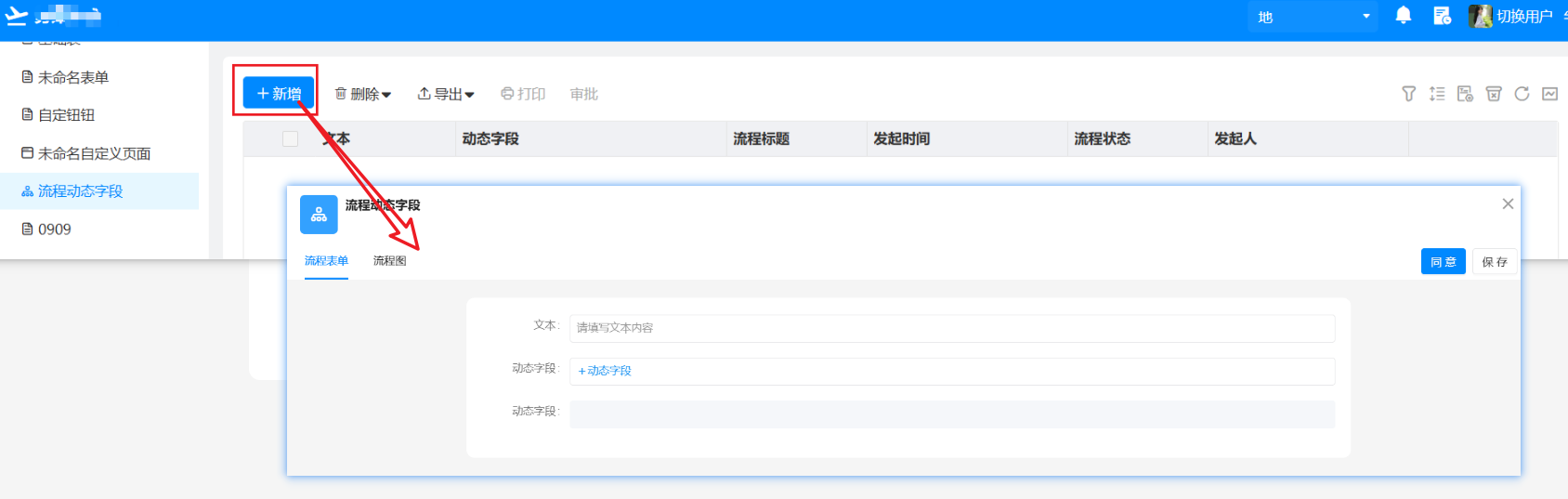Refresh the table with the reload icon
The width and height of the screenshot is (1568, 499).
1522,94
